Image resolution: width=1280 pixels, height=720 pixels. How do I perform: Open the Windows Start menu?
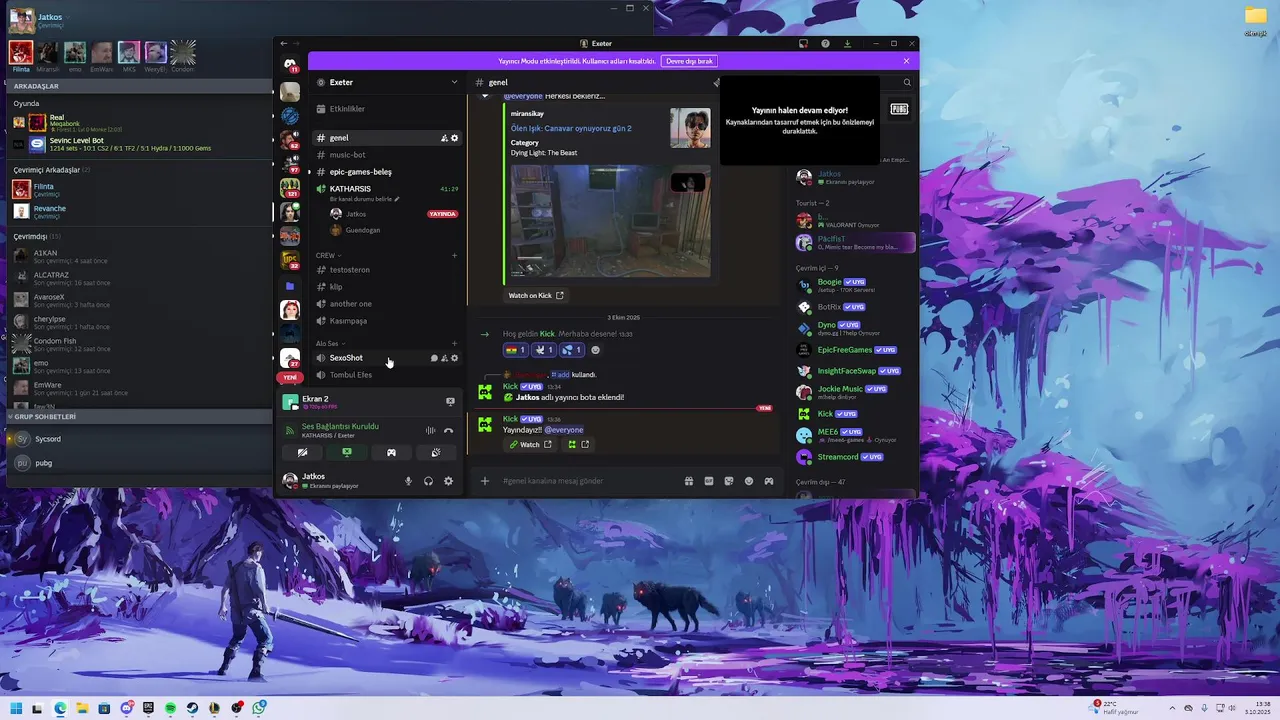click(x=16, y=708)
